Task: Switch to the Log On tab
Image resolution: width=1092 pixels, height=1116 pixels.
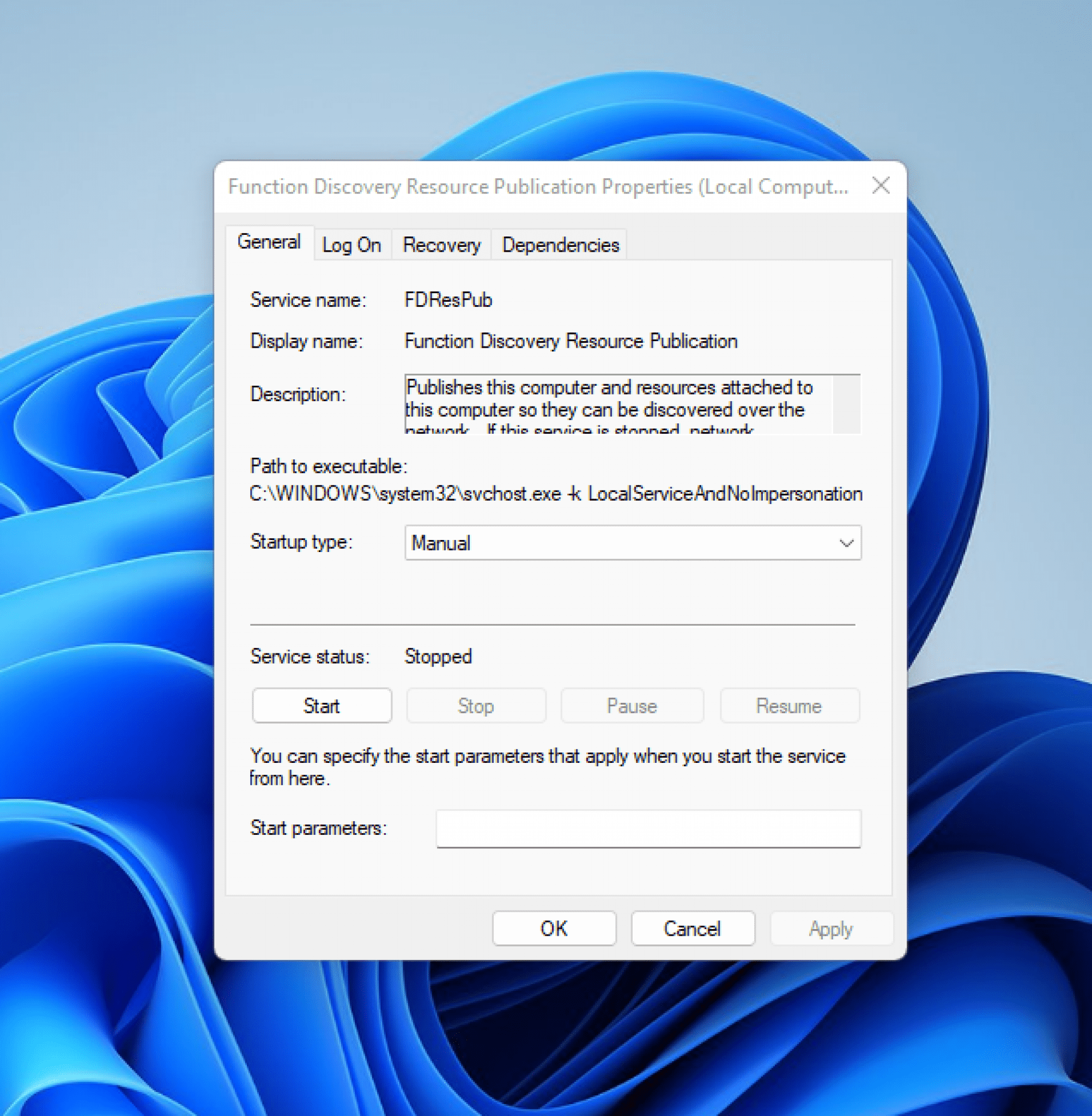Action: 351,245
